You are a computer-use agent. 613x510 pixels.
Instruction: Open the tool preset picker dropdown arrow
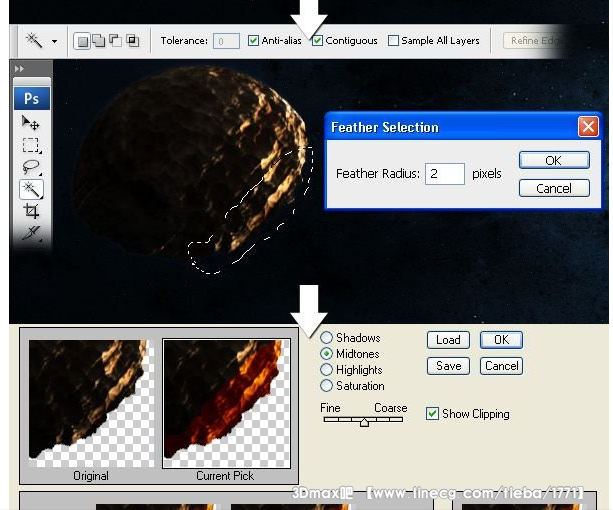(54, 42)
